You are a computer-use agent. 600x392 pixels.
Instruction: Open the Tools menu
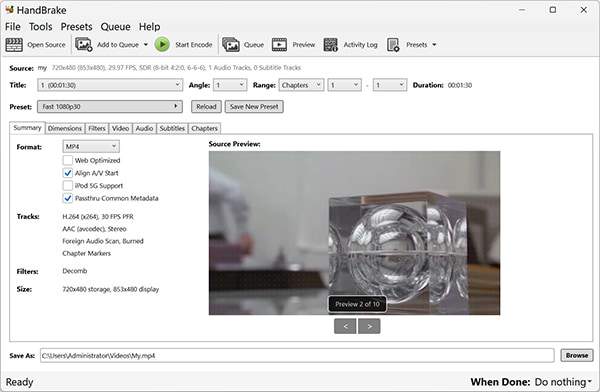tap(41, 27)
